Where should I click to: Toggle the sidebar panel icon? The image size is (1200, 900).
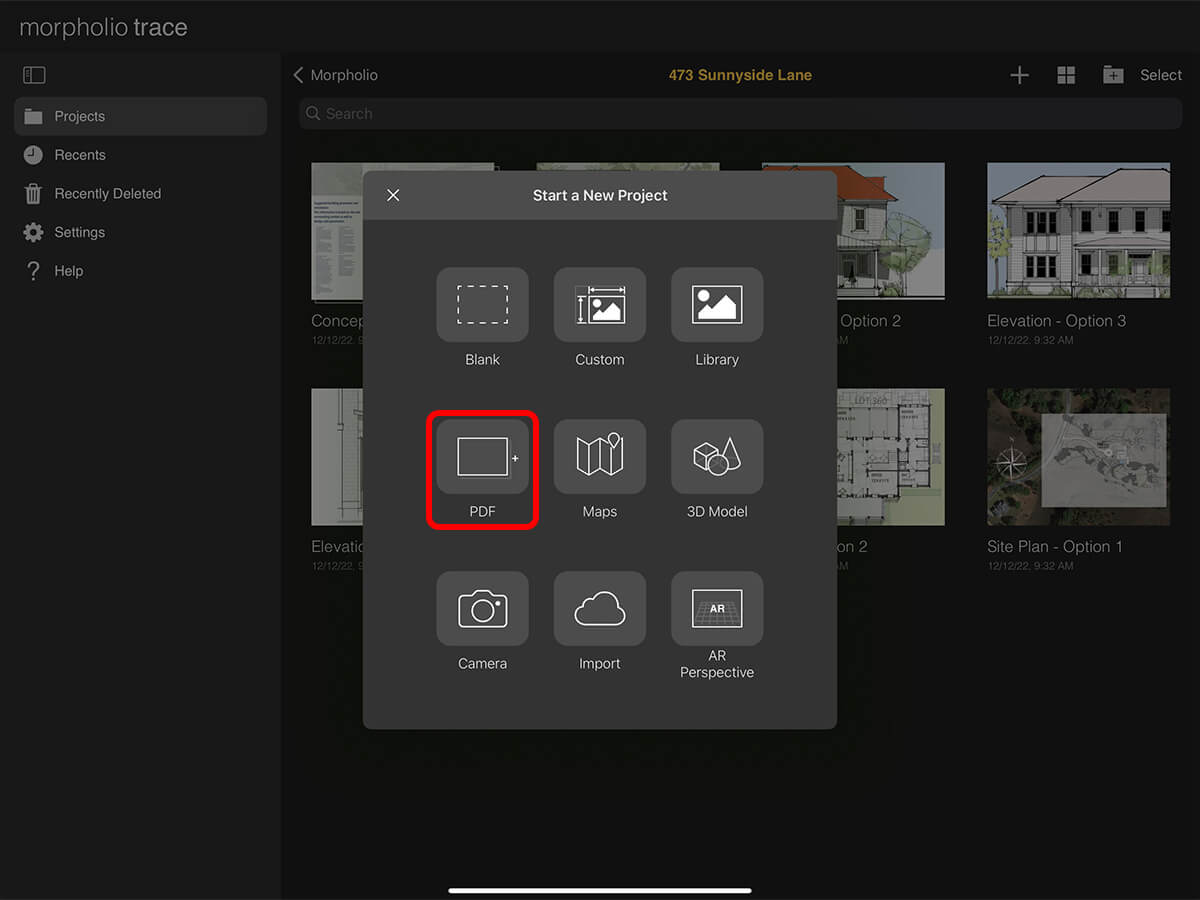34,75
